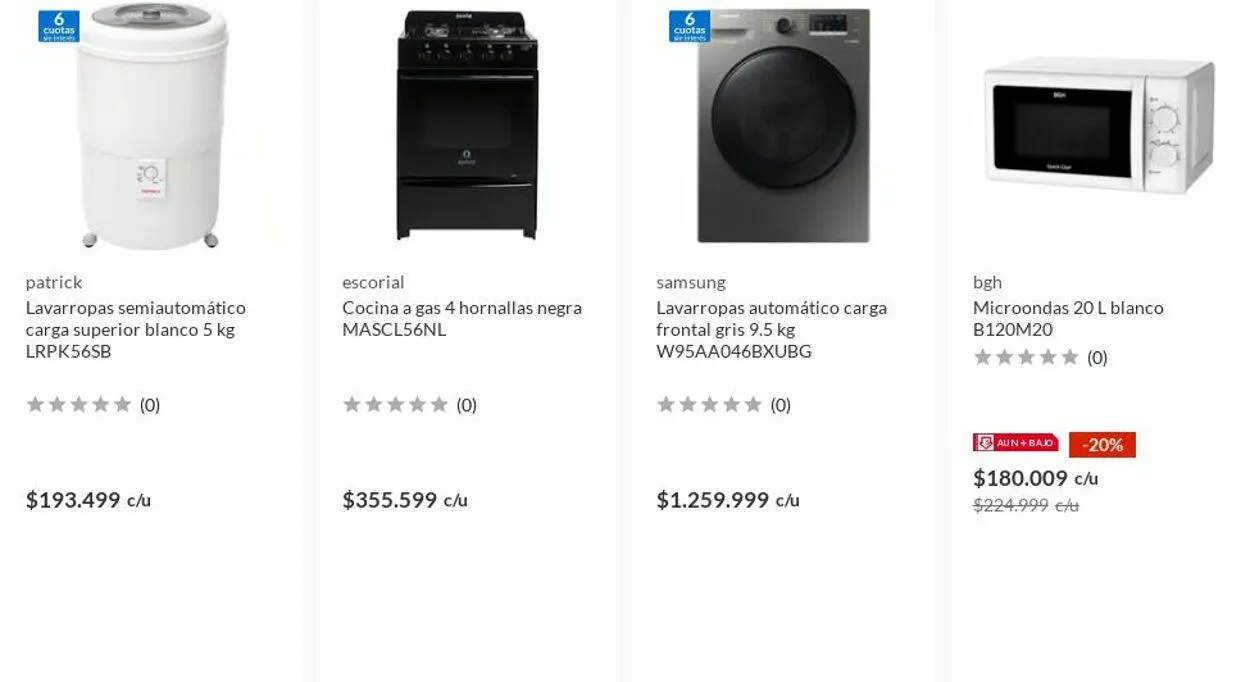Click the star rating of Escorial cocina
The height and width of the screenshot is (682, 1250).
point(396,405)
